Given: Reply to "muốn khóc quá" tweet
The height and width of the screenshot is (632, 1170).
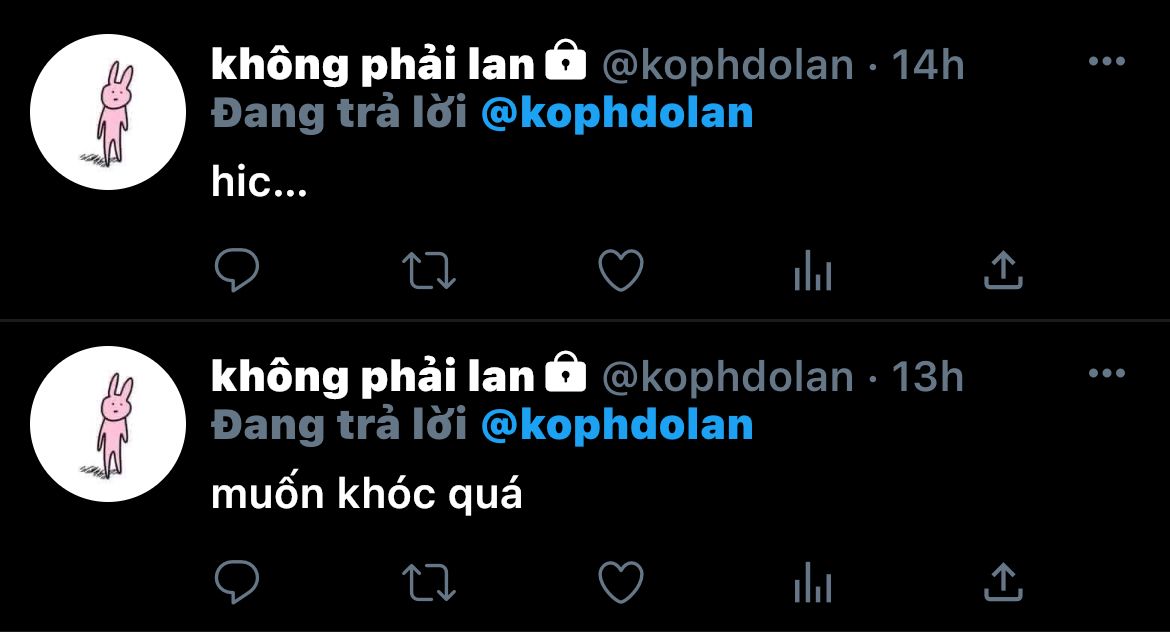Looking at the screenshot, I should [237, 581].
